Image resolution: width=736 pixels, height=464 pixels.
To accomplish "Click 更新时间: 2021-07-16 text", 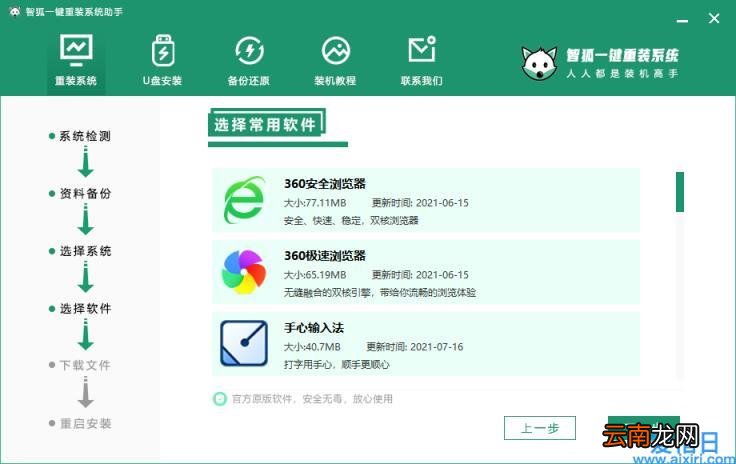I will 414,347.
